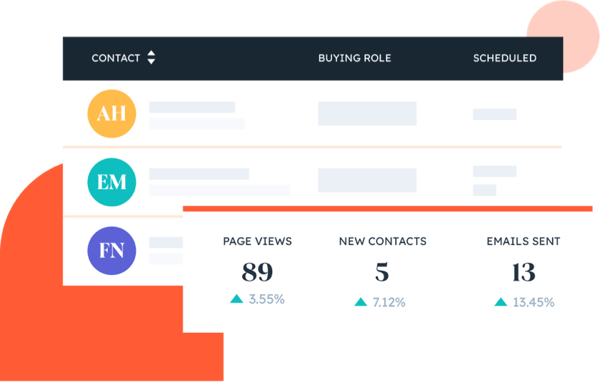600x382 pixels.
Task: Click the 7.12% new contacts change
Action: tap(389, 302)
